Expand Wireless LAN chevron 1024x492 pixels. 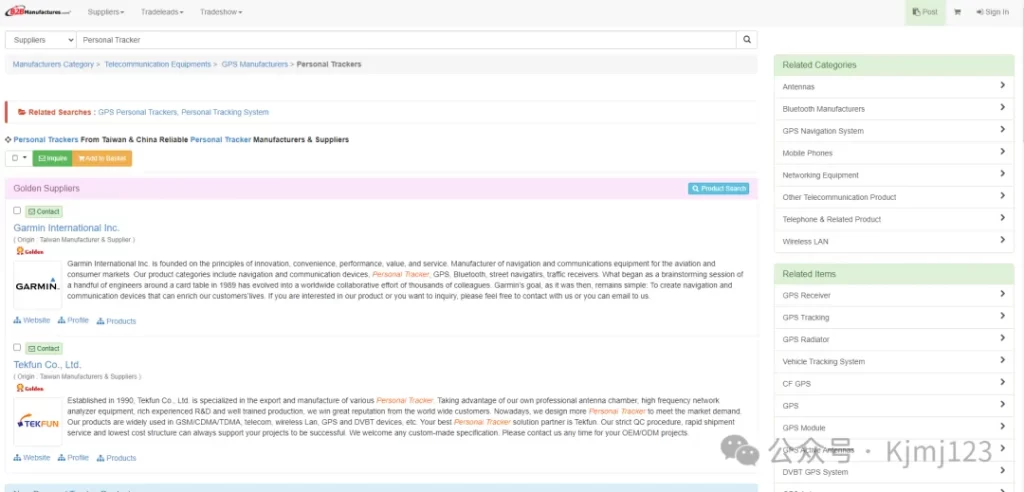(x=1002, y=240)
